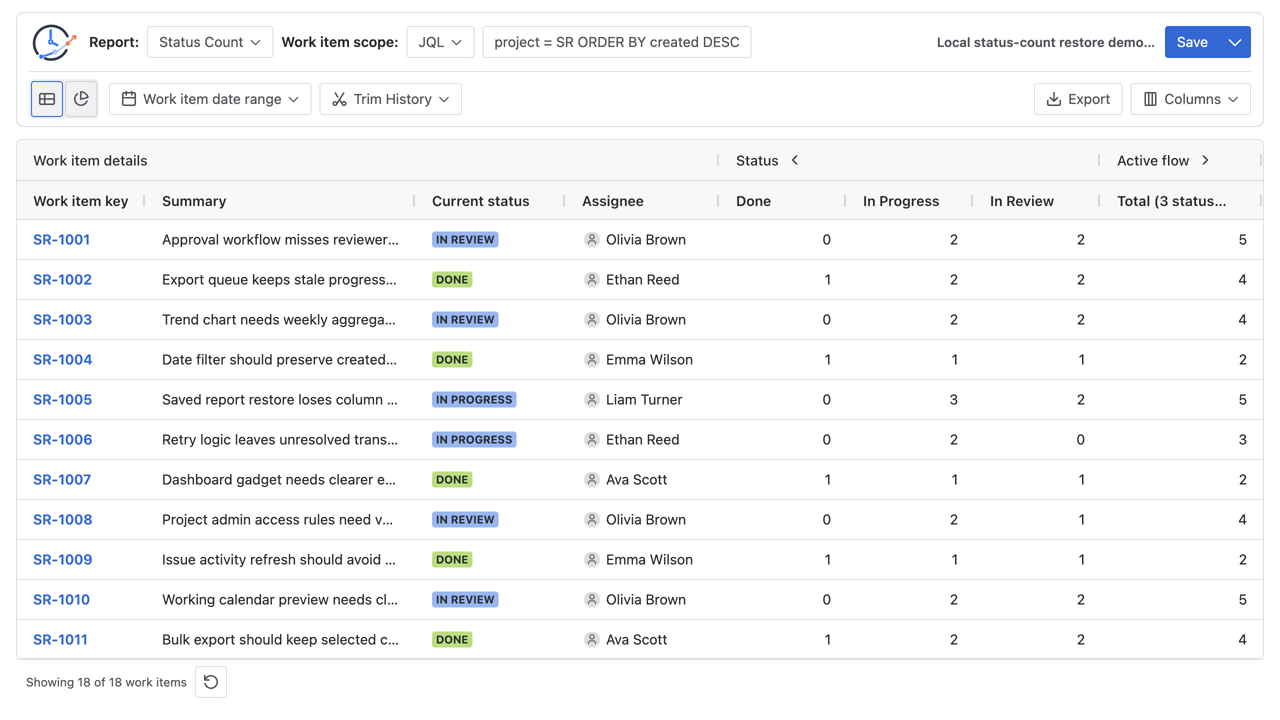Click assignee avatar icon in SR-1004 row

pos(592,359)
